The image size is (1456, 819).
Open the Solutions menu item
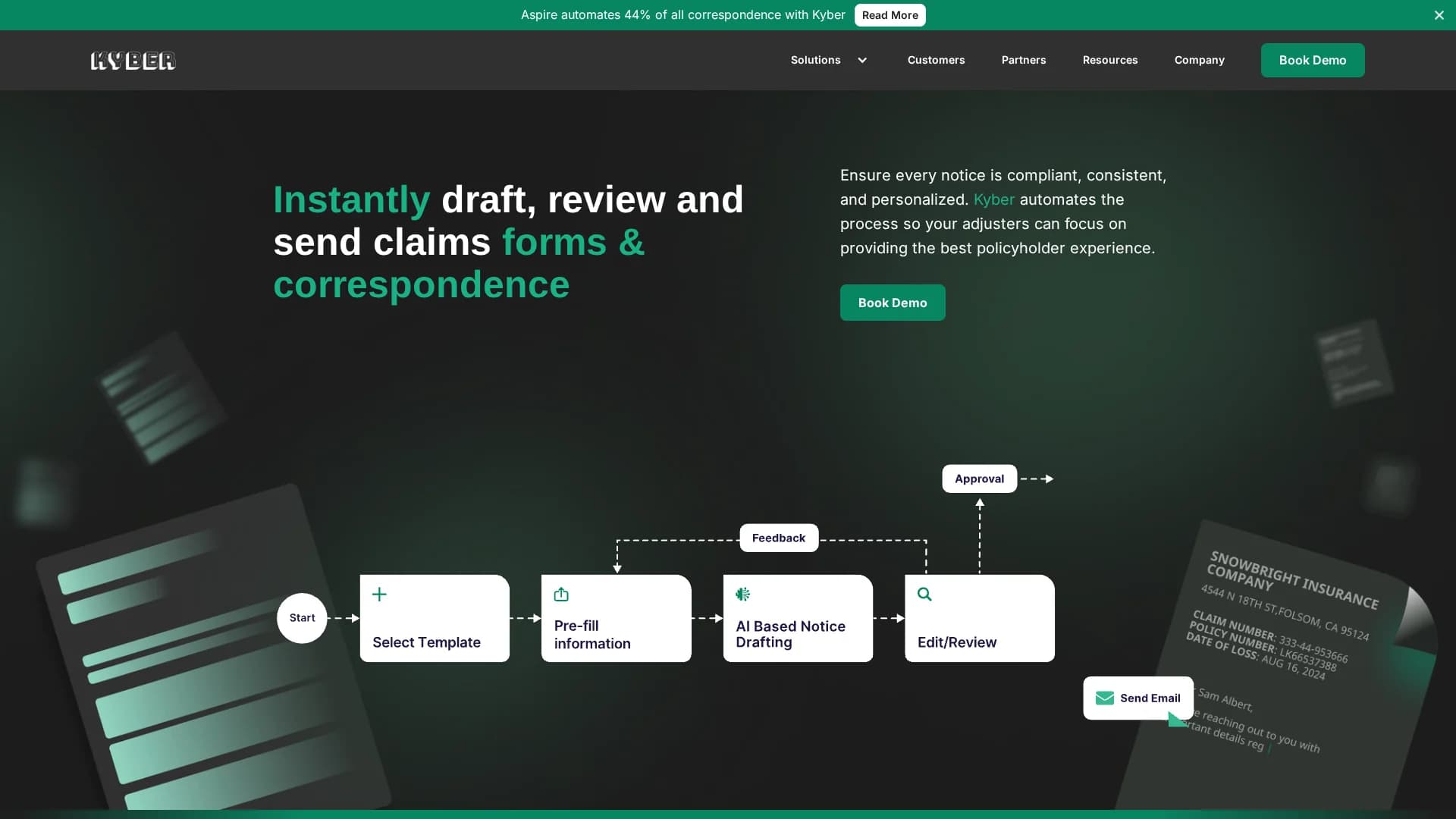pos(815,60)
